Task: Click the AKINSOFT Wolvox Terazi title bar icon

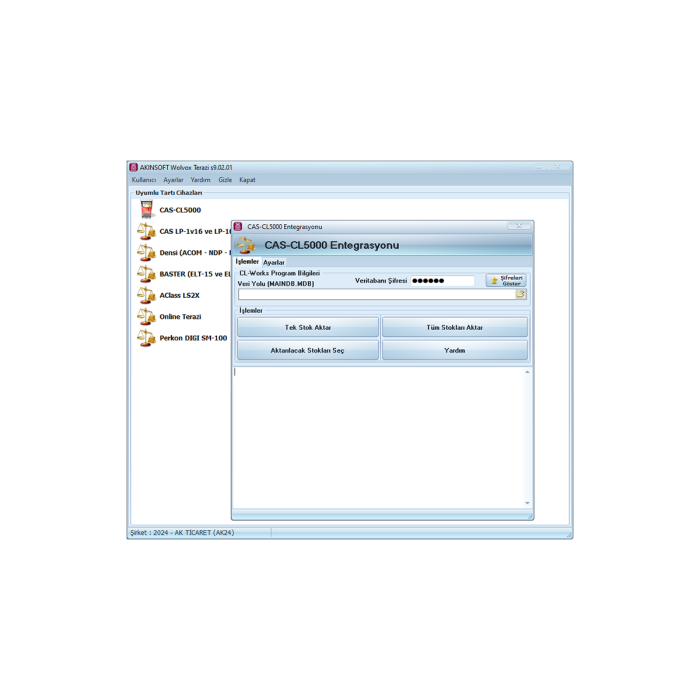Action: [133, 167]
